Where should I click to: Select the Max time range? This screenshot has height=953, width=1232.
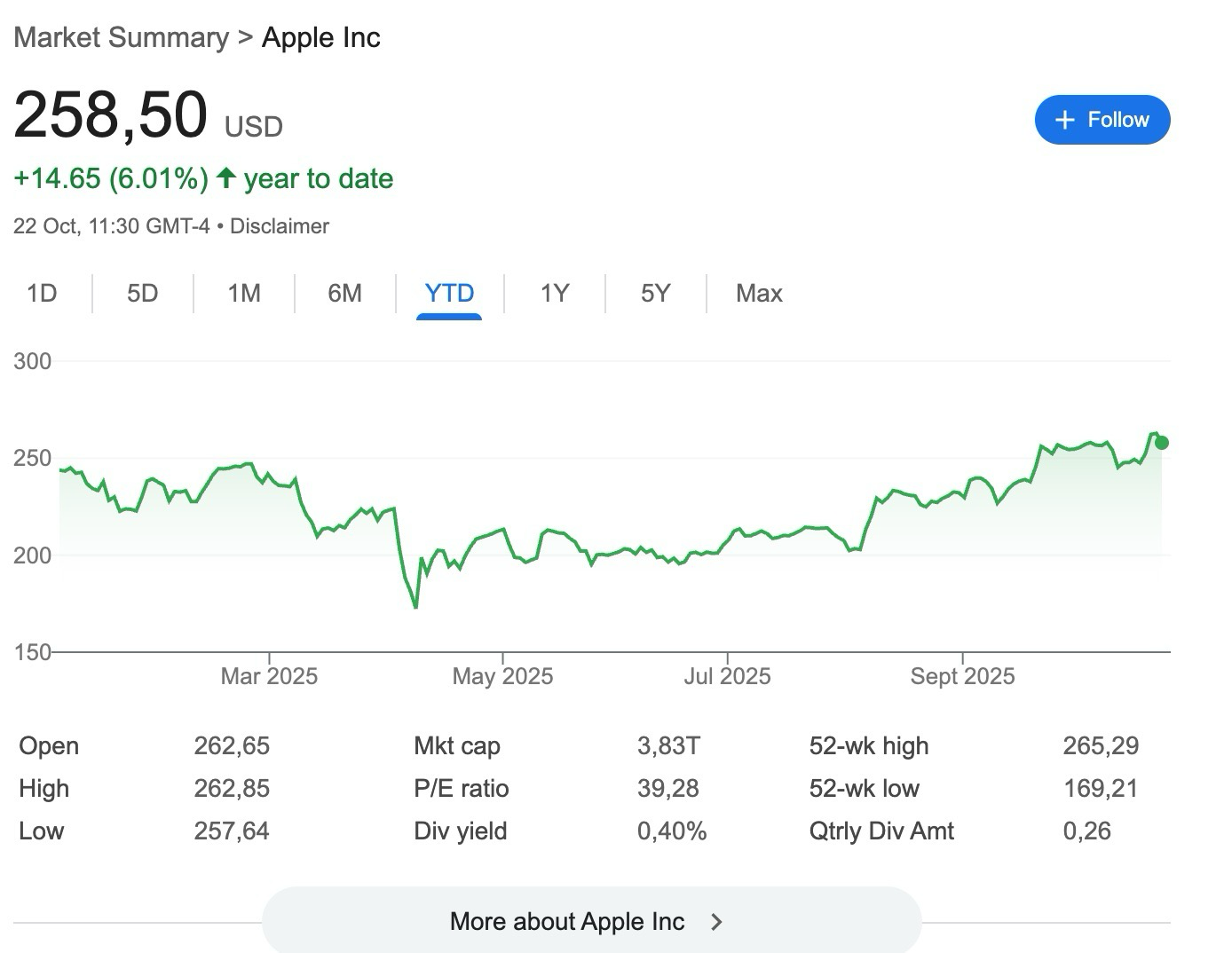pos(759,293)
